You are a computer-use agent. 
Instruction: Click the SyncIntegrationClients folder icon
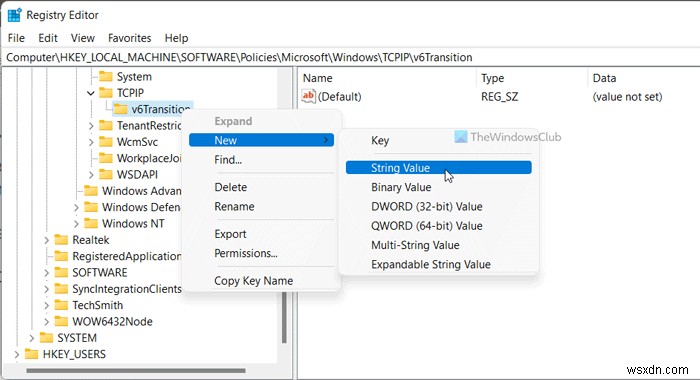coord(61,289)
